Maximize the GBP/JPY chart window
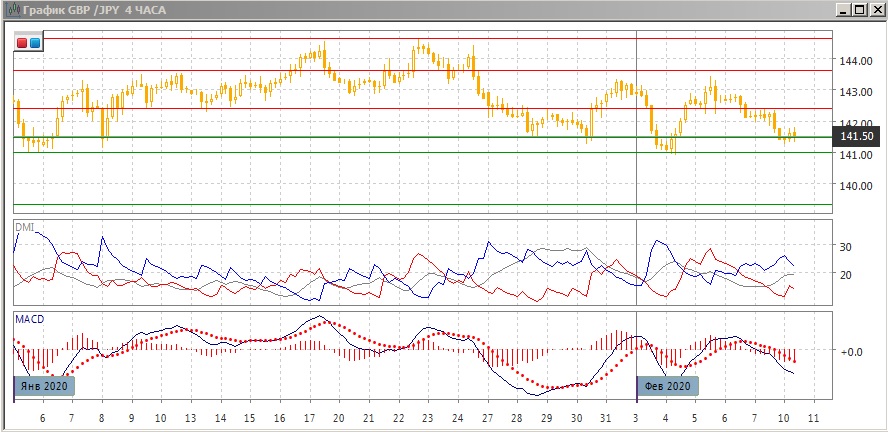 coord(859,10)
